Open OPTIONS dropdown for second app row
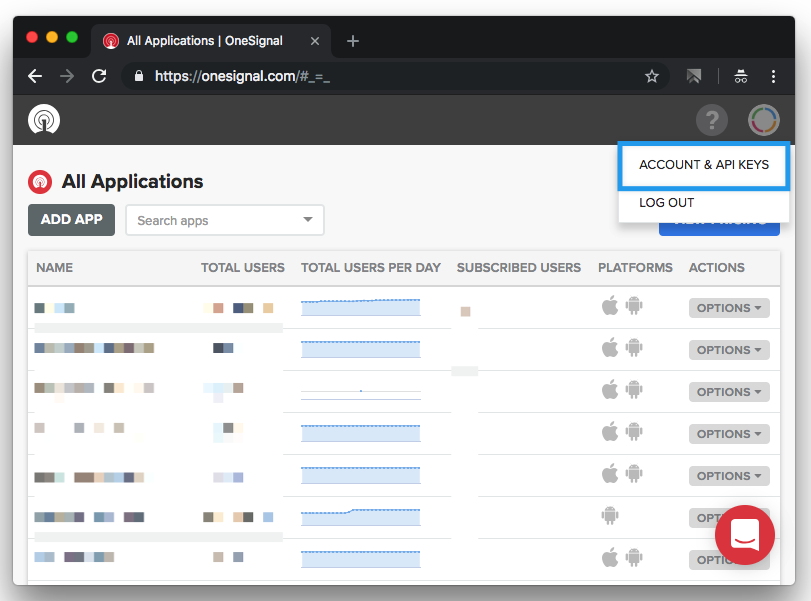The height and width of the screenshot is (601, 811). click(729, 350)
